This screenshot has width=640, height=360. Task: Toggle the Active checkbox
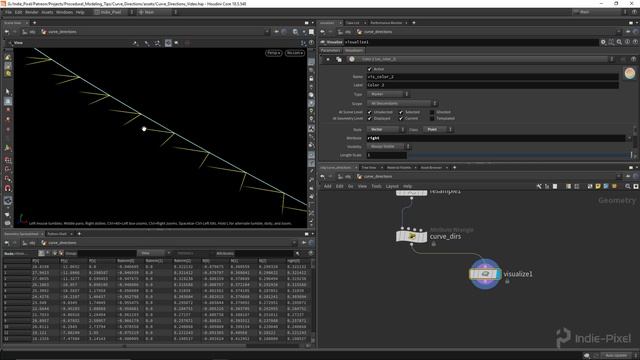(x=370, y=69)
